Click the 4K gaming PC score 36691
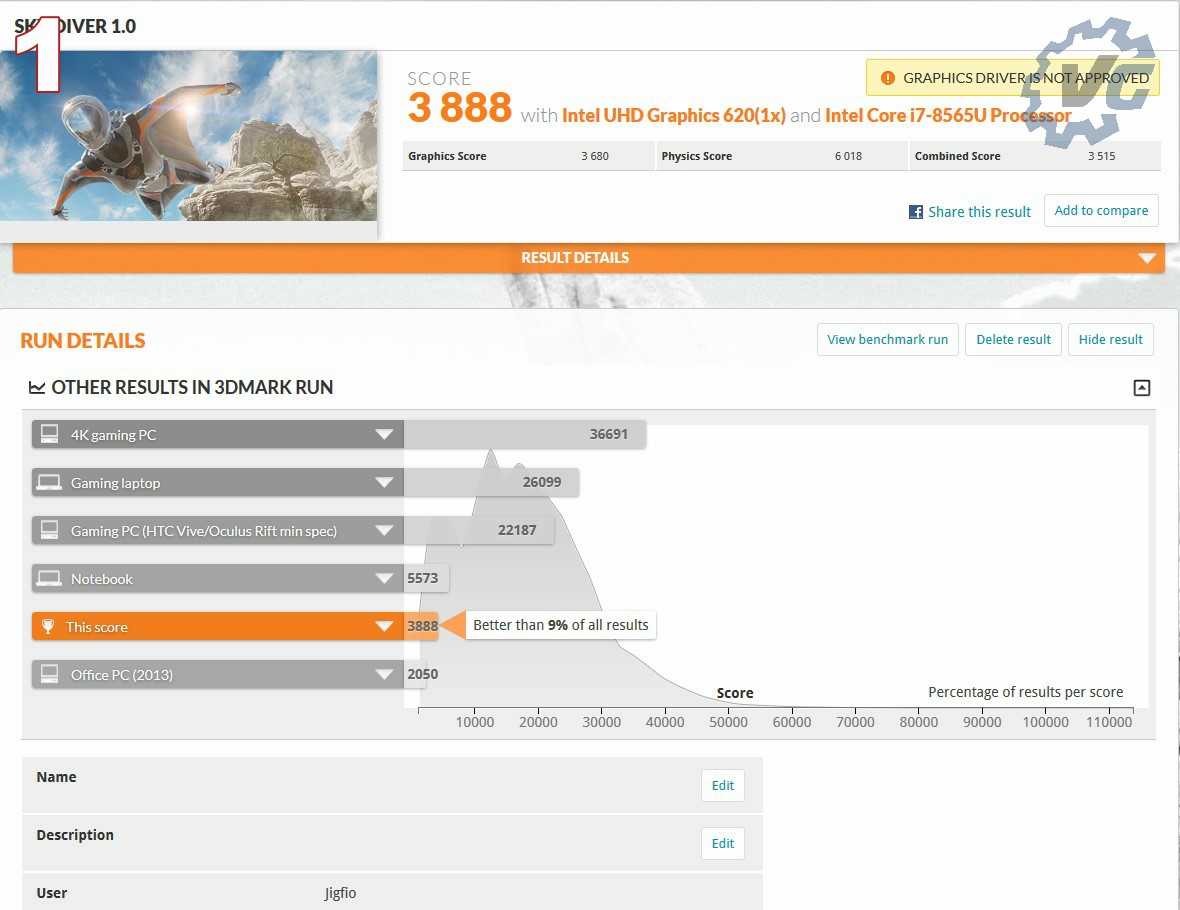Viewport: 1180px width, 910px height. coord(608,434)
